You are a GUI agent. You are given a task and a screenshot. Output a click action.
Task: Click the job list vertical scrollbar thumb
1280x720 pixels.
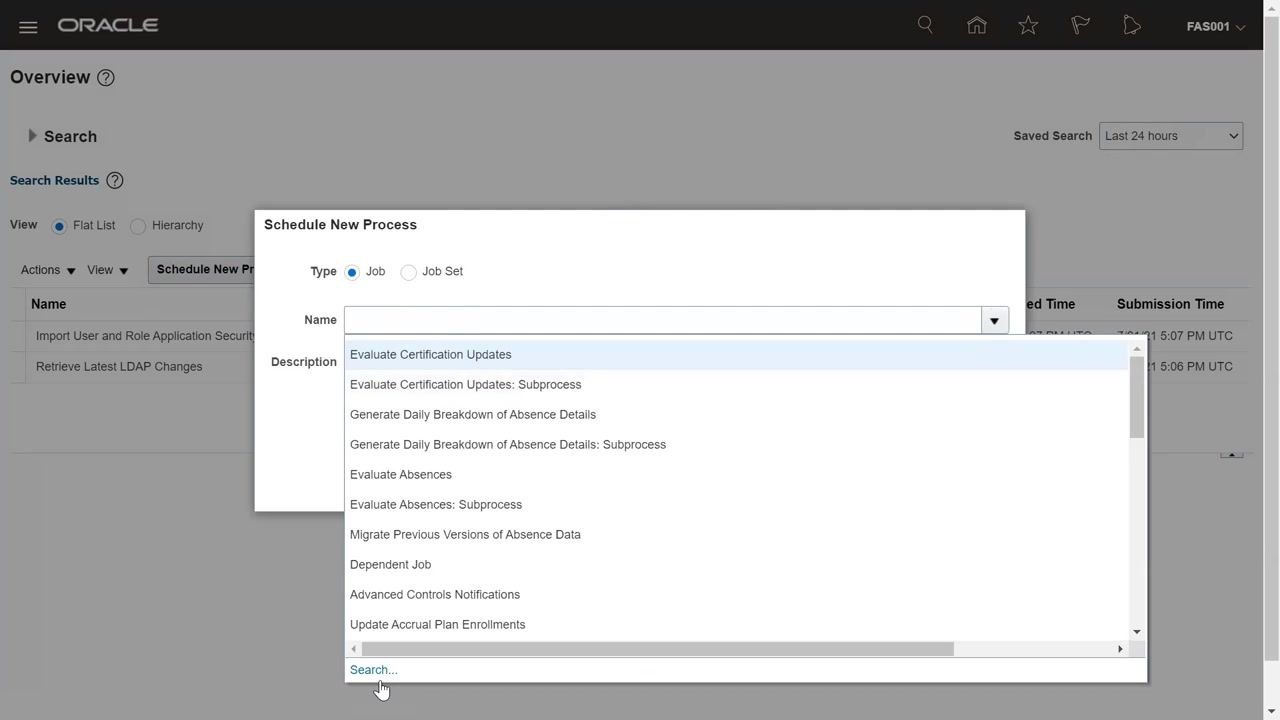click(1137, 396)
